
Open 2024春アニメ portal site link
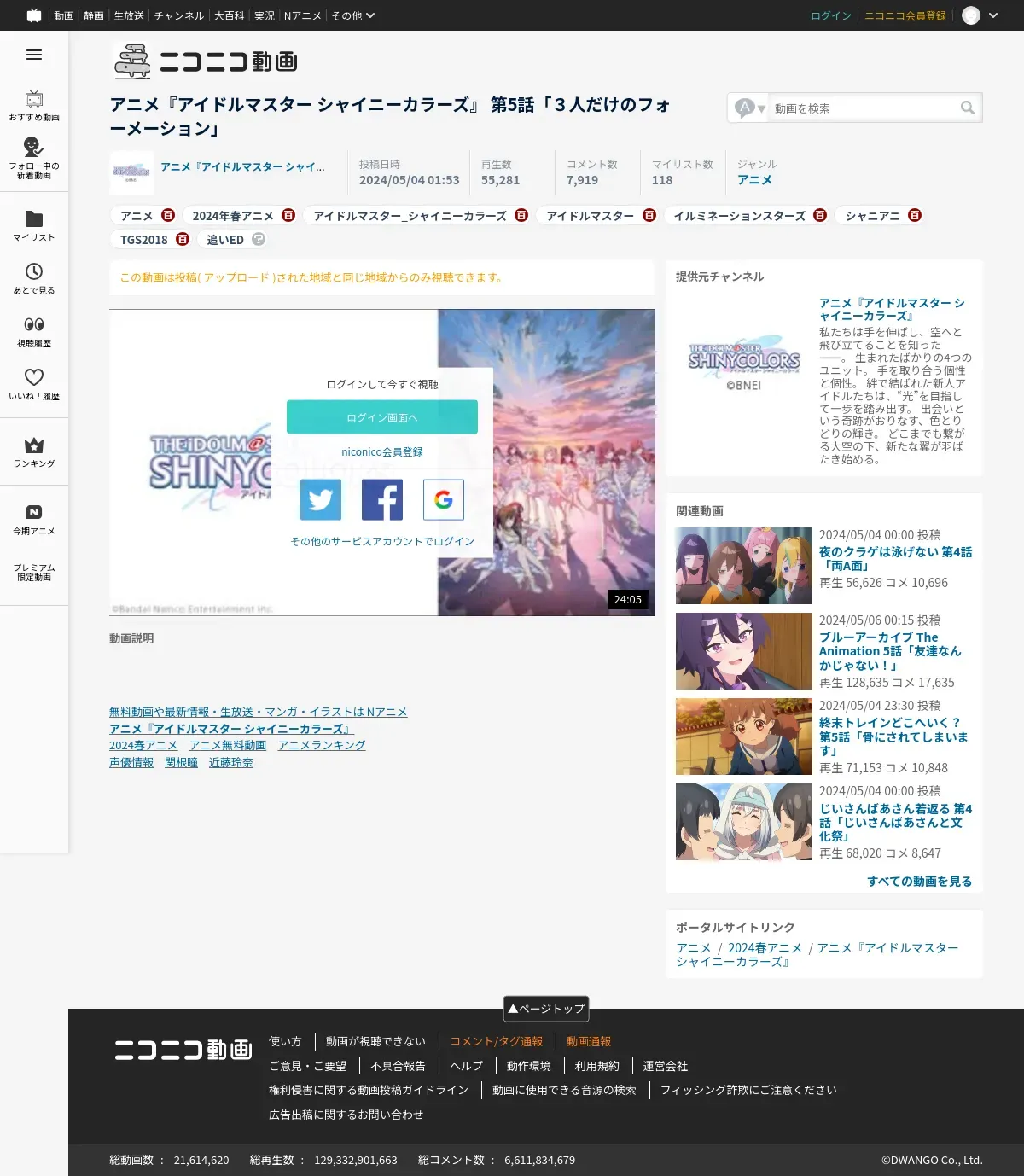pos(765,947)
